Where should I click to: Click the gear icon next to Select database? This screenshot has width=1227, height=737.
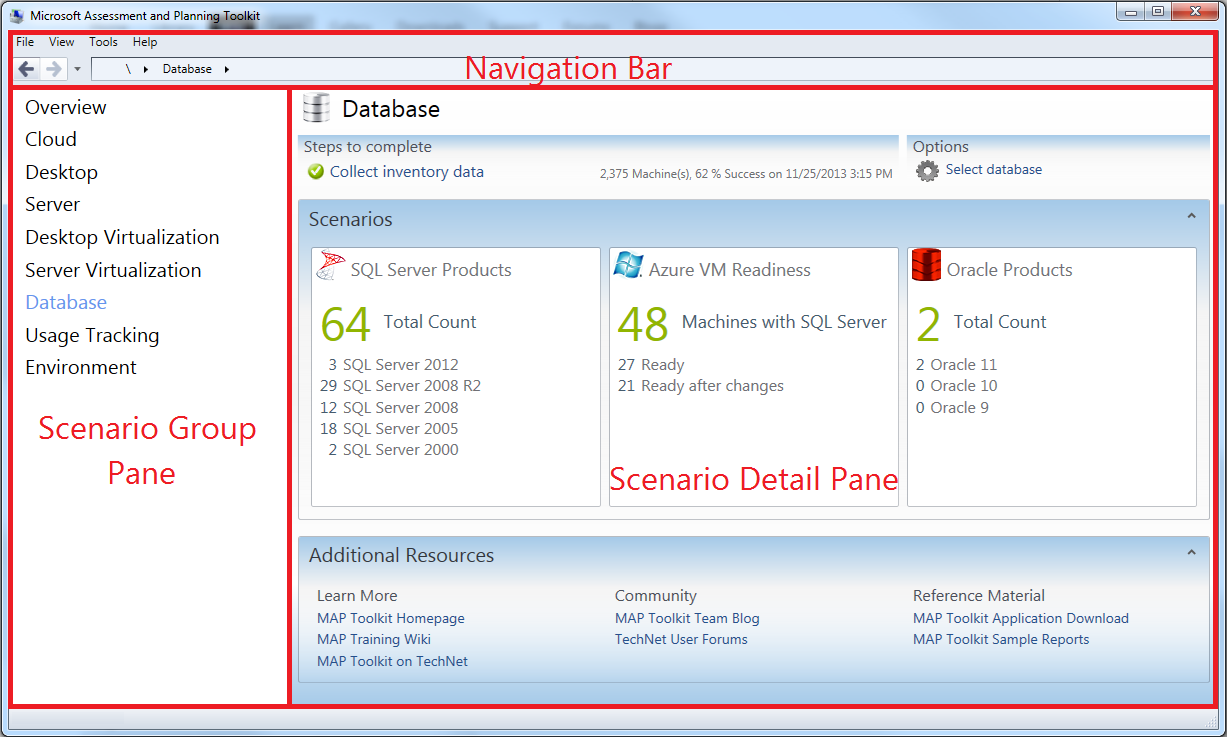tap(928, 171)
